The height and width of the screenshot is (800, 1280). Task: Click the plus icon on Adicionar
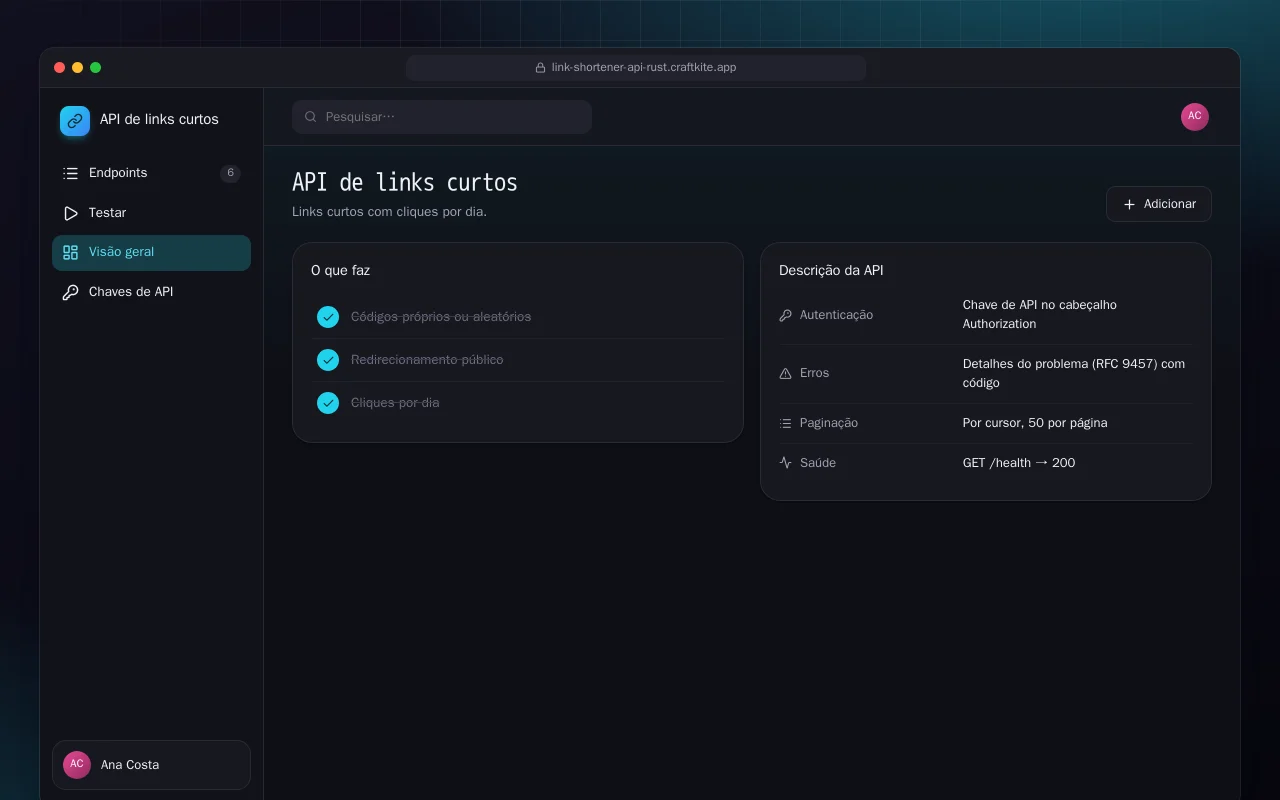pyautogui.click(x=1129, y=204)
